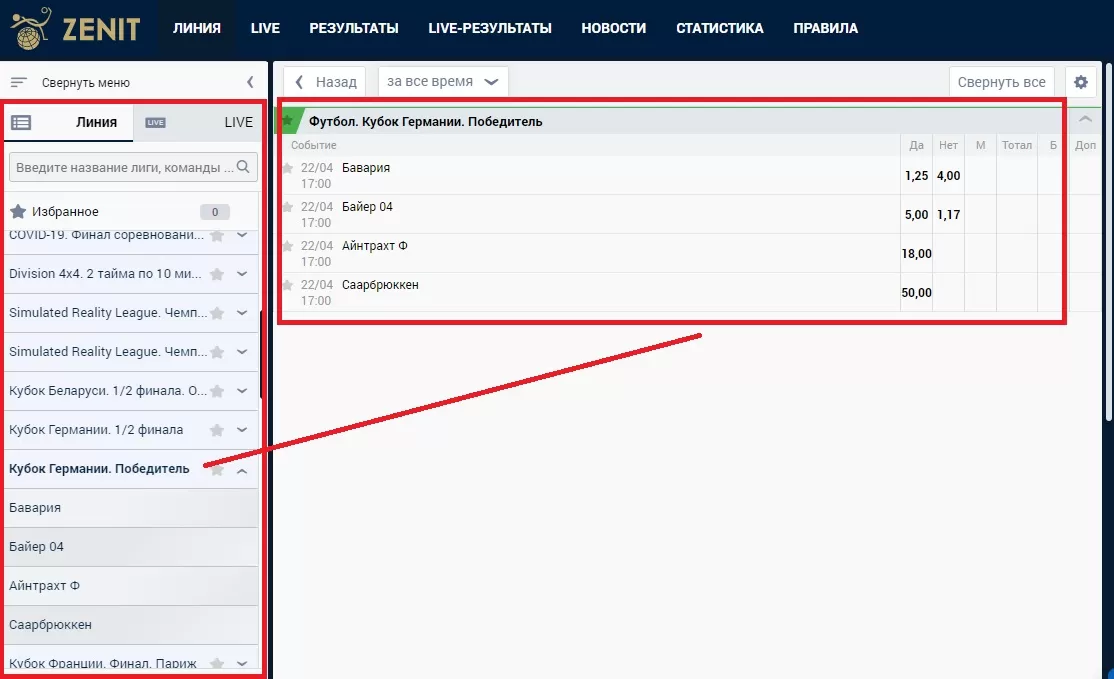Click the Избранное star icon
Screen dimensions: 1114x679
pyautogui.click(x=18, y=212)
